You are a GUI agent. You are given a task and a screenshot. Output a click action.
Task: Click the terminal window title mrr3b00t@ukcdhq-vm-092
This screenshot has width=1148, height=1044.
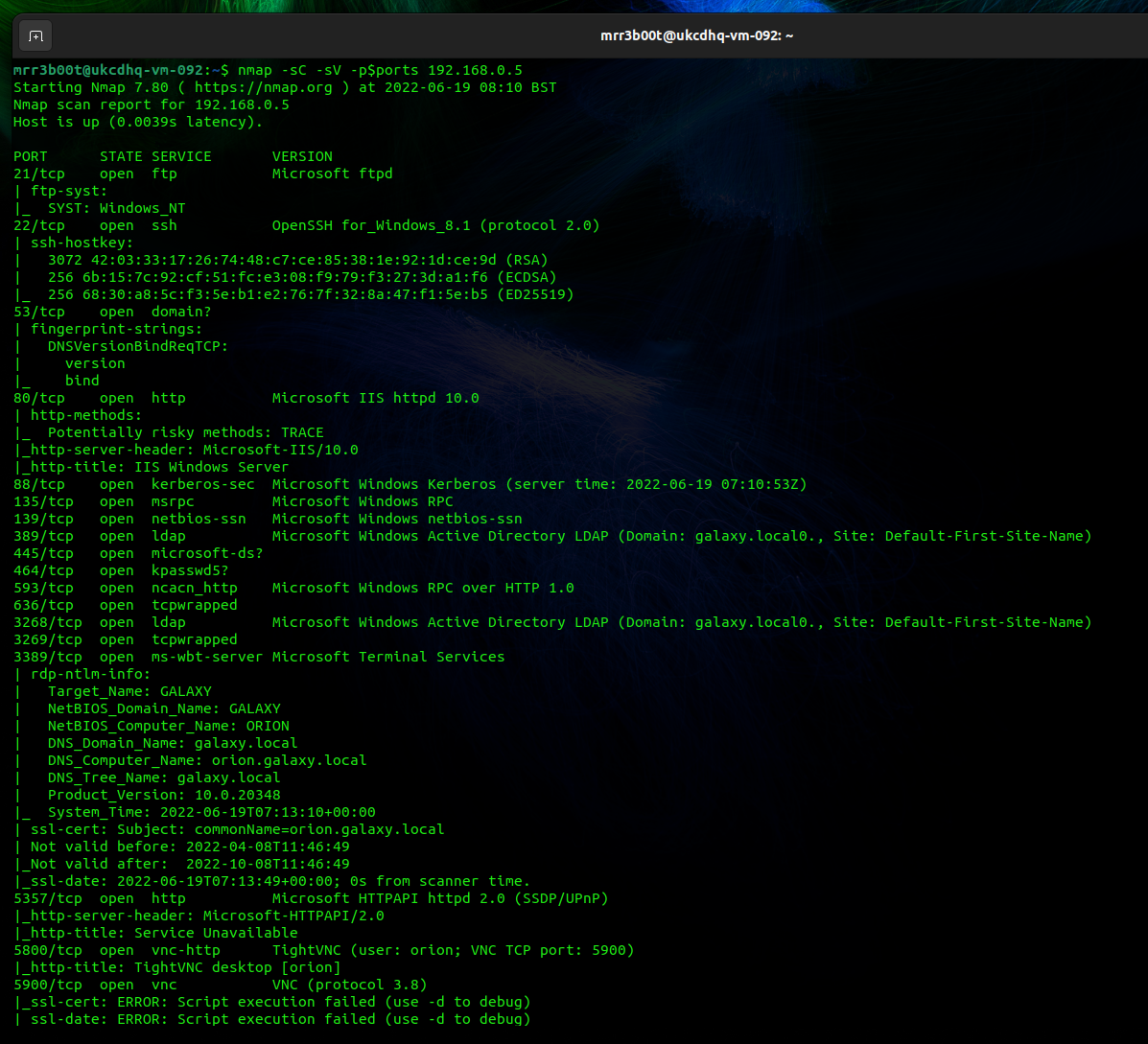[x=696, y=35]
